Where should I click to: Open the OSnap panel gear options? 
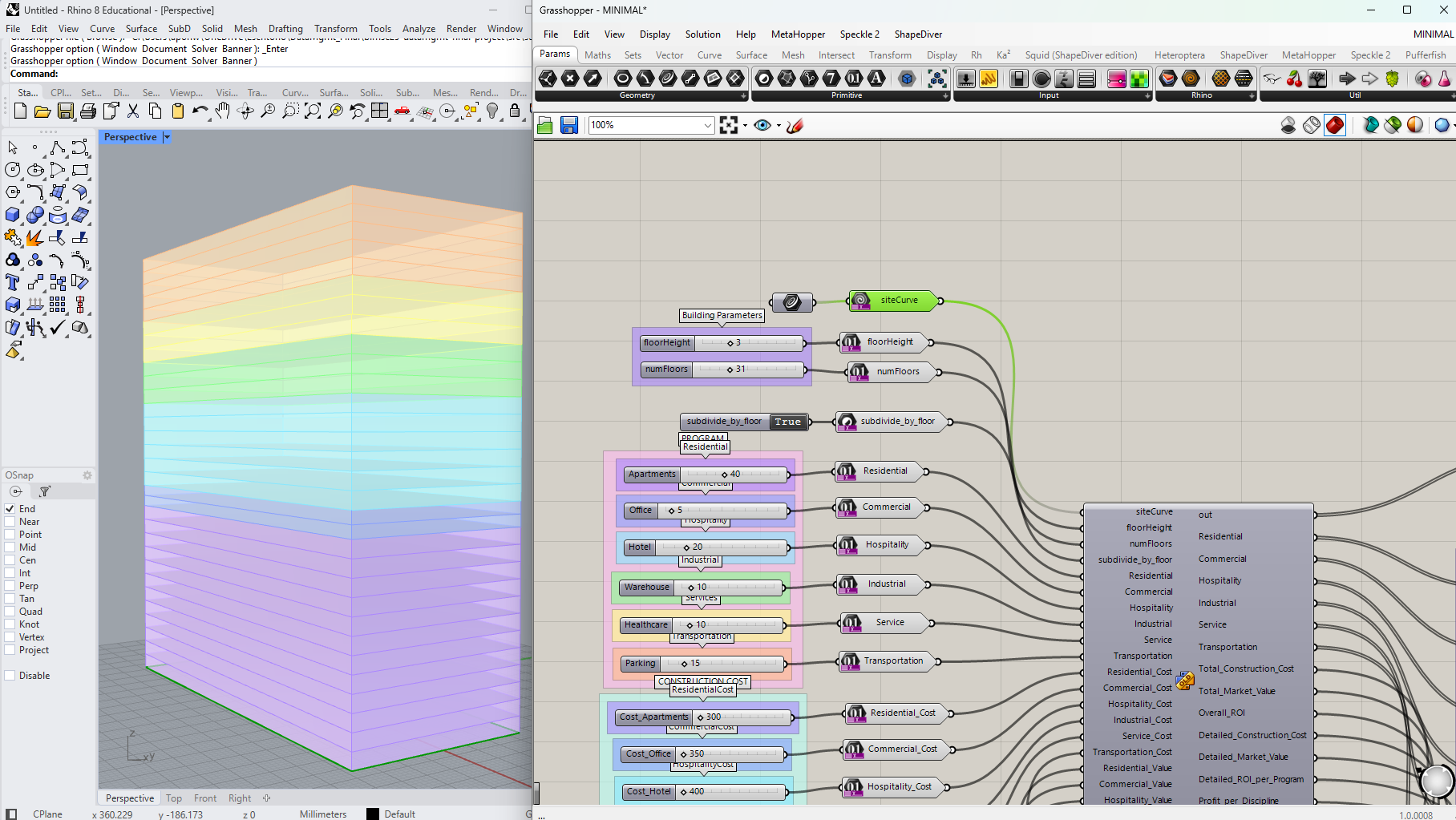pos(87,475)
